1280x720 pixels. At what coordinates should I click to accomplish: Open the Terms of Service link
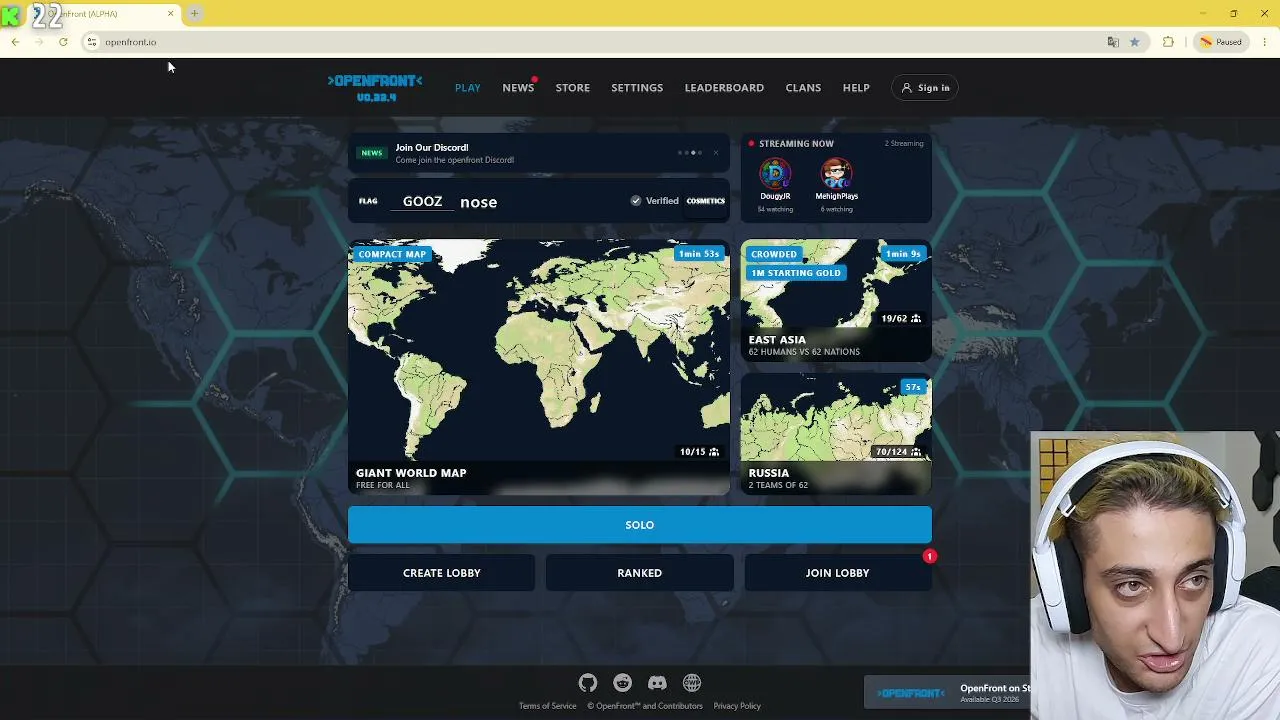point(548,706)
